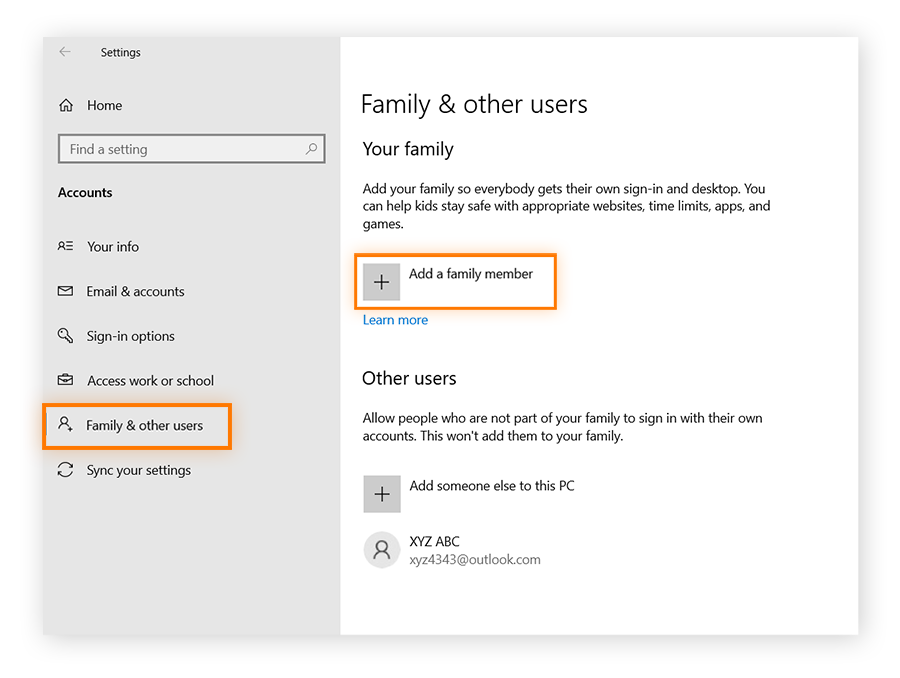Click the Settings window title

point(121,52)
